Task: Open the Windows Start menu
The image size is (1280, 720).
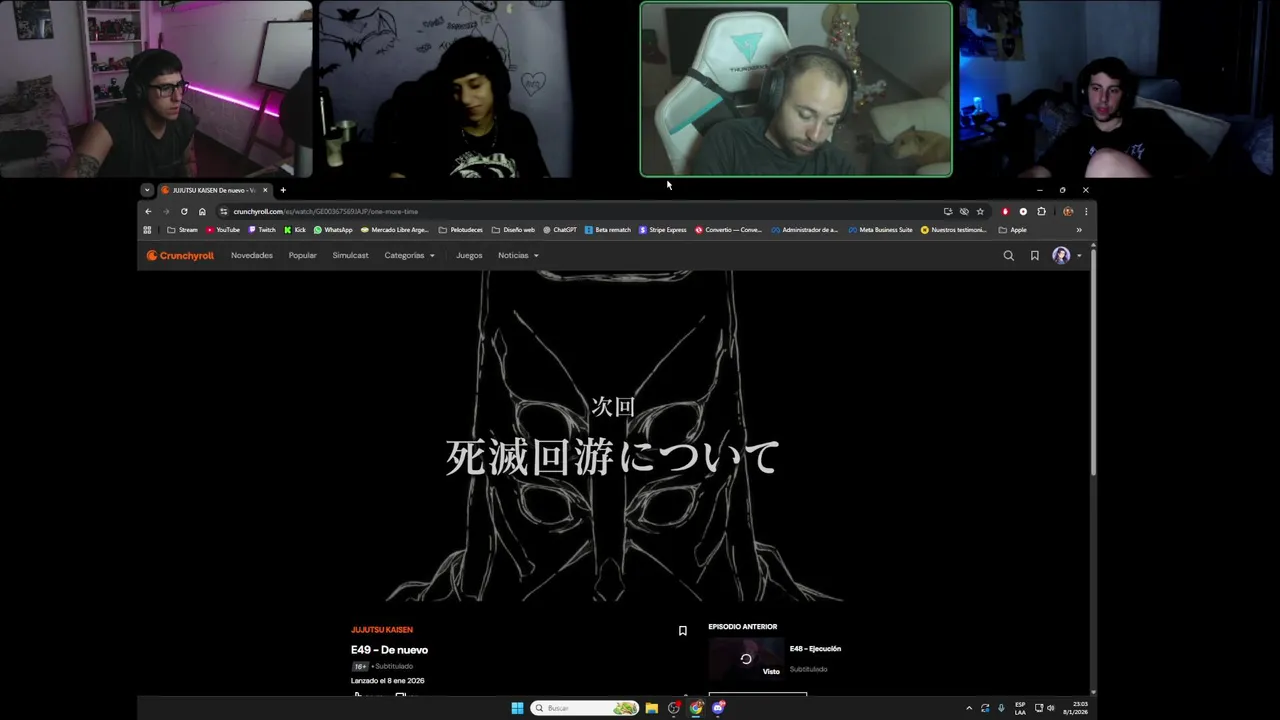Action: 517,708
